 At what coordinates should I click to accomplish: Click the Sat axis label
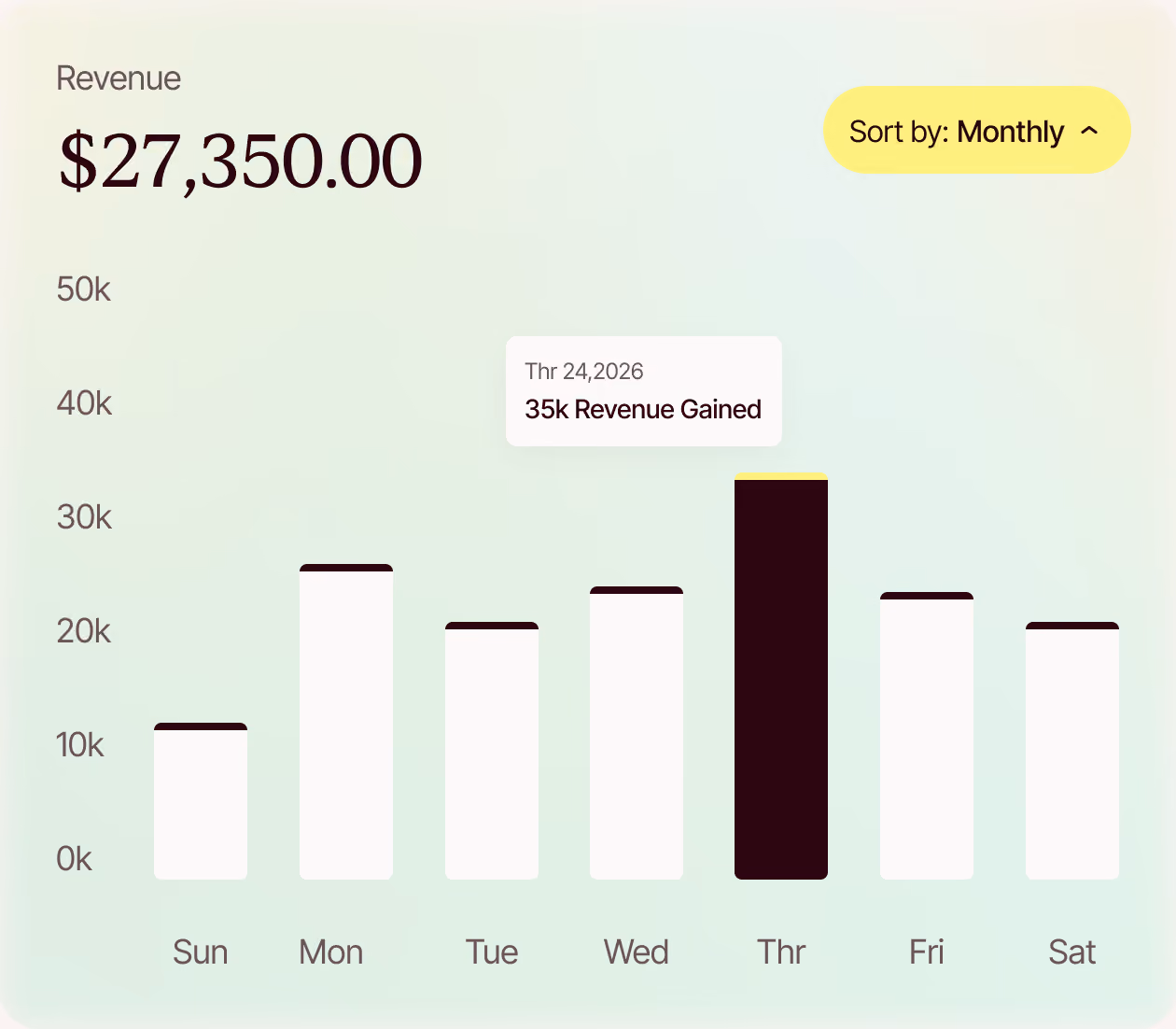point(1072,952)
